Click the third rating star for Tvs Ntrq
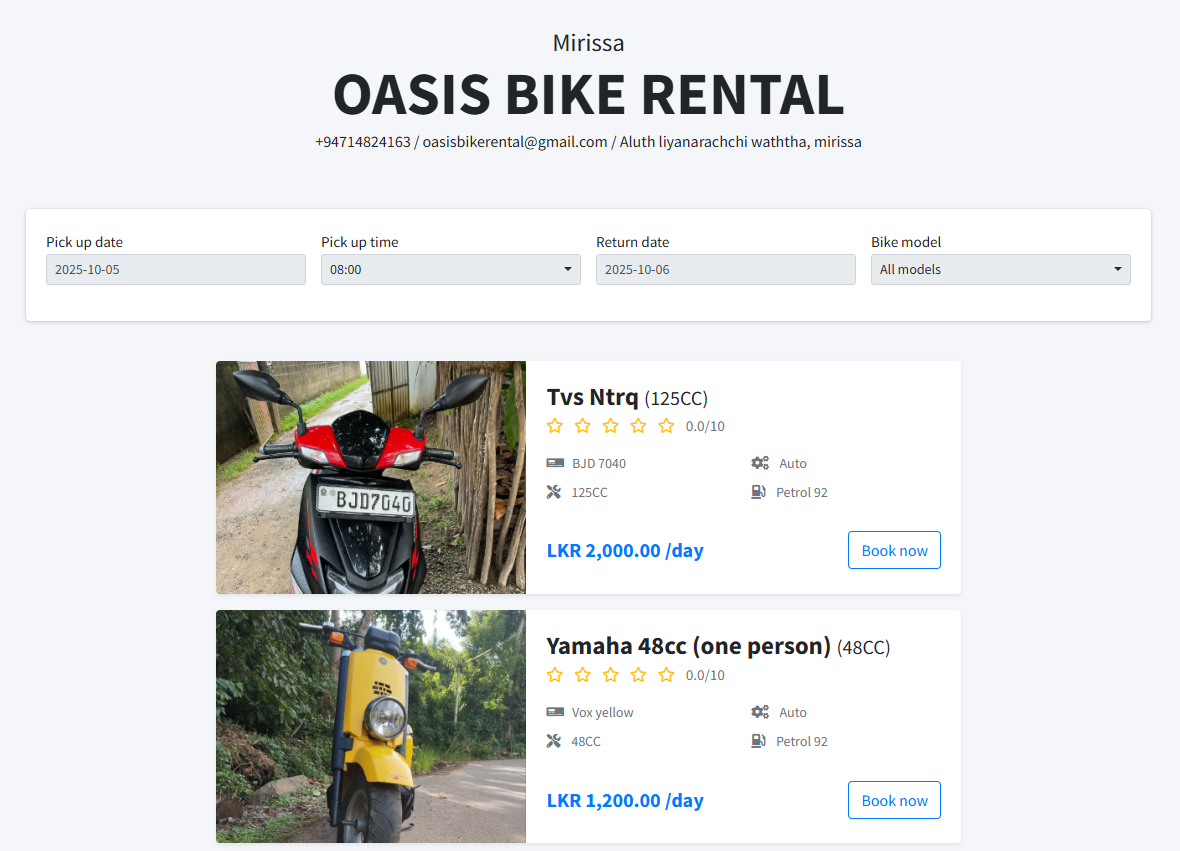This screenshot has height=851, width=1180. pos(611,426)
